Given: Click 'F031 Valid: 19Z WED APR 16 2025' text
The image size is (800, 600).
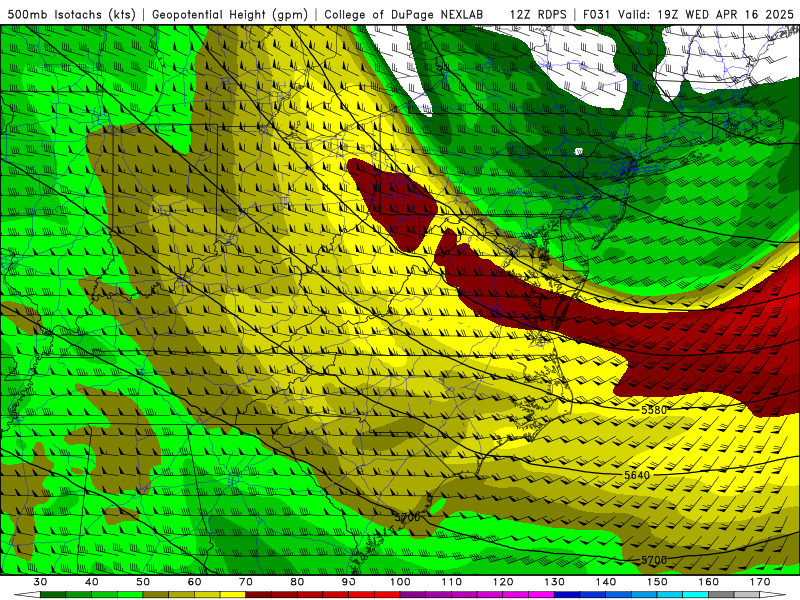Looking at the screenshot, I should (x=688, y=14).
